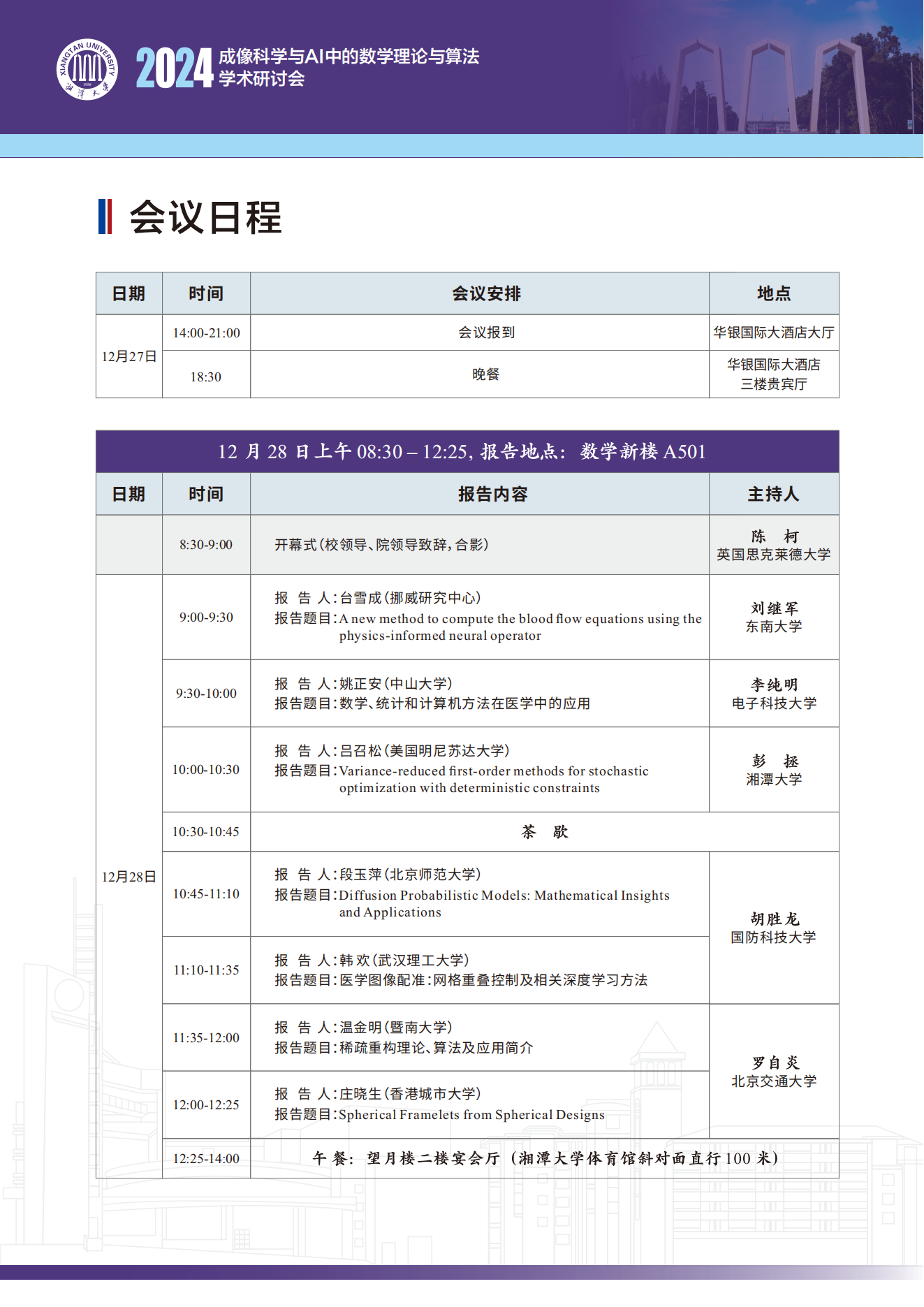Click the 地点 column header

click(773, 293)
